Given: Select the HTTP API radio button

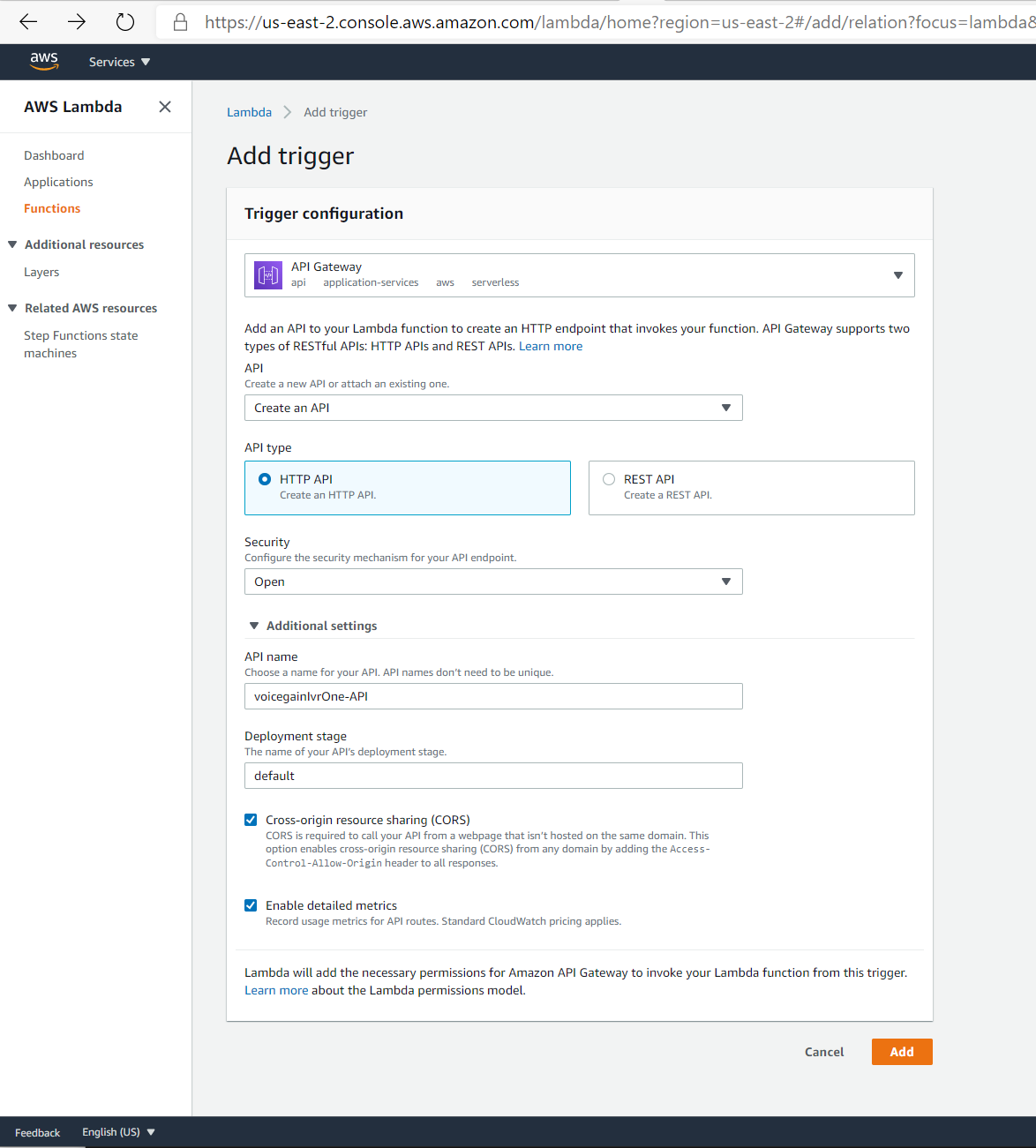Looking at the screenshot, I should tap(265, 479).
